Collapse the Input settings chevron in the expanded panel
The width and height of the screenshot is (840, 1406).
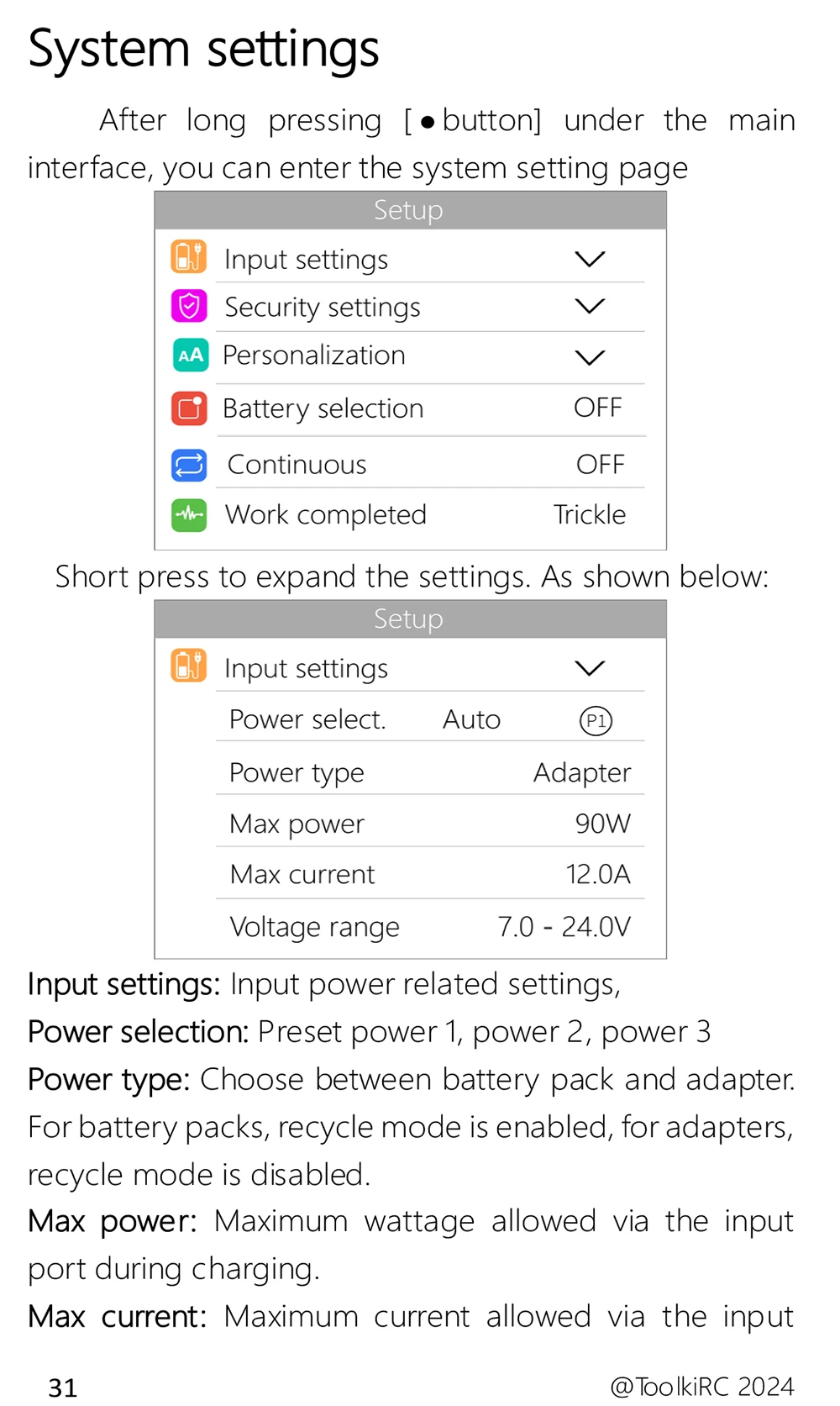click(590, 668)
